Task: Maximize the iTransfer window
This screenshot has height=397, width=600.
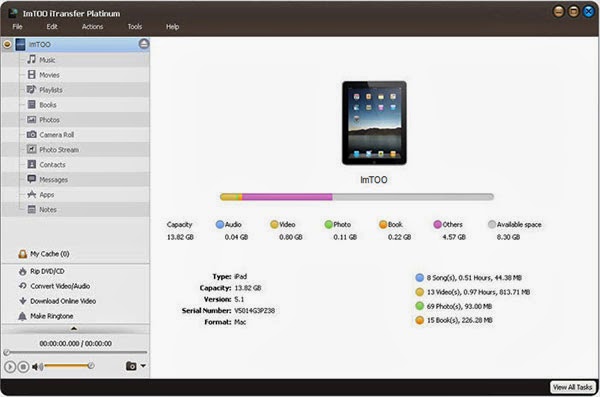Action: point(574,11)
